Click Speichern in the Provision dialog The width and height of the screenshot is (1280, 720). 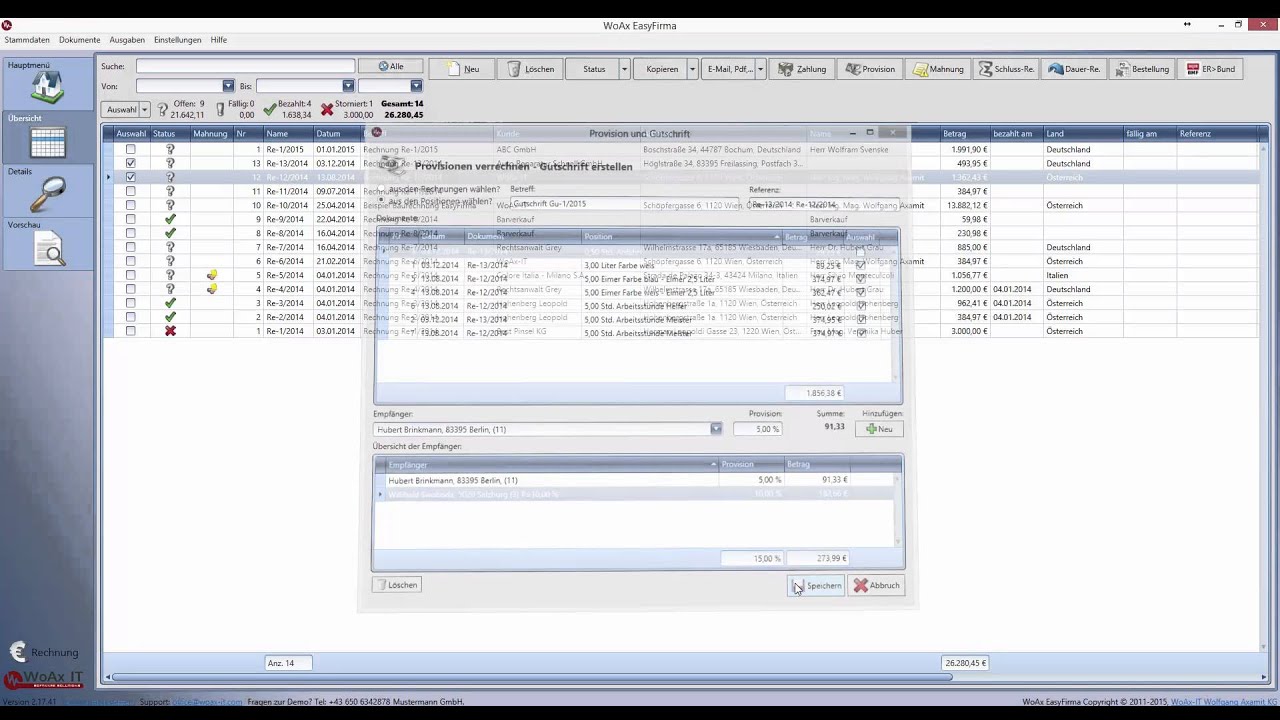click(817, 585)
